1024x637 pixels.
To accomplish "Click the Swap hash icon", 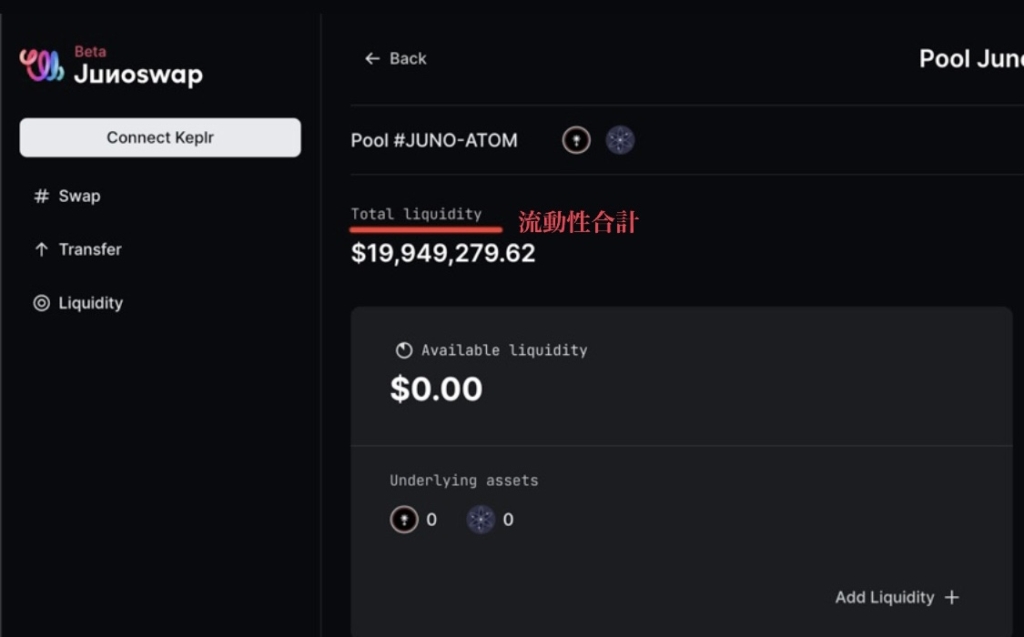I will [41, 196].
